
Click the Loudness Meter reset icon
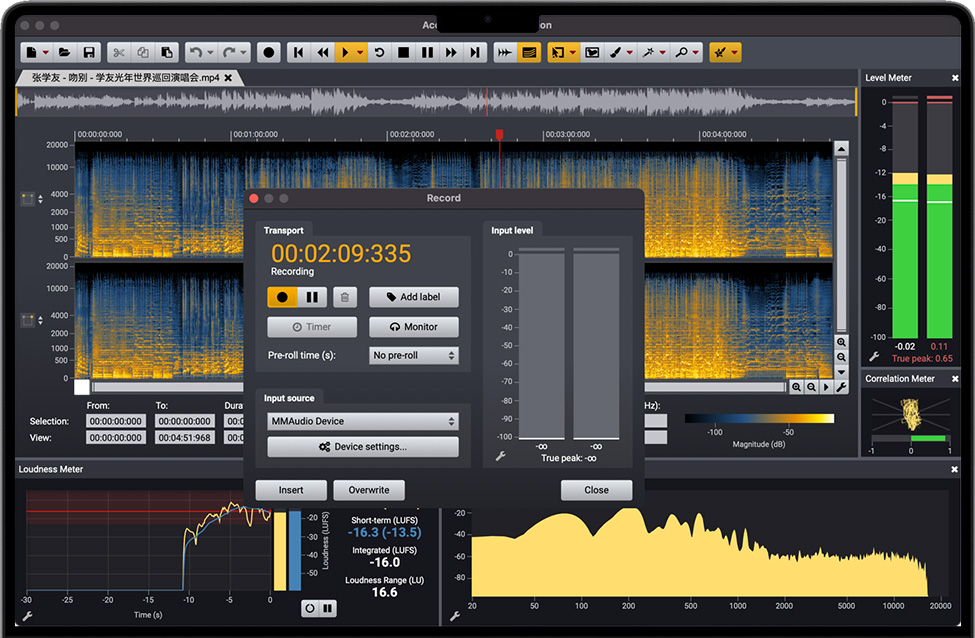point(310,608)
